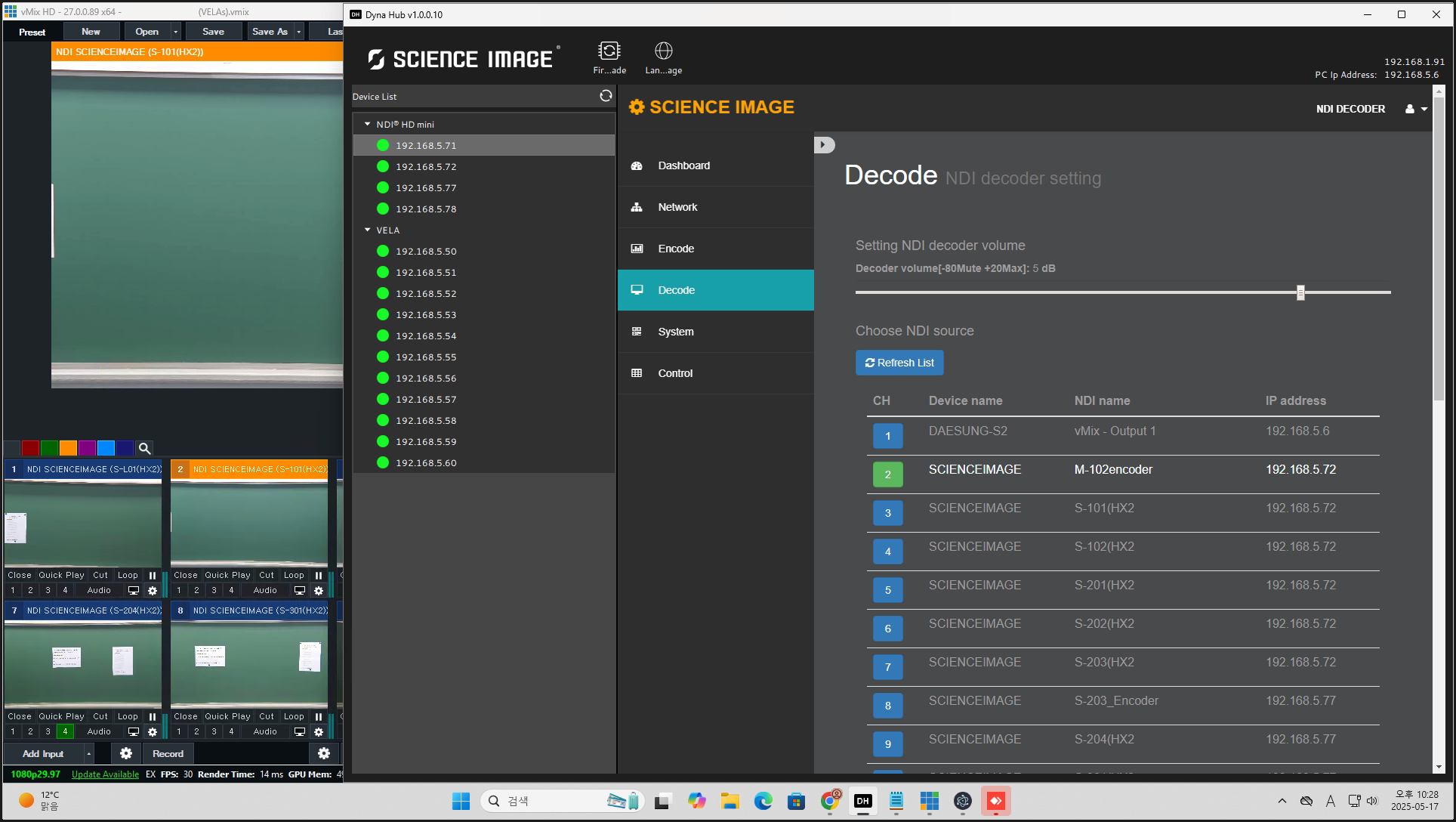
Task: Toggle Audio on vMix input 8
Action: point(265,731)
